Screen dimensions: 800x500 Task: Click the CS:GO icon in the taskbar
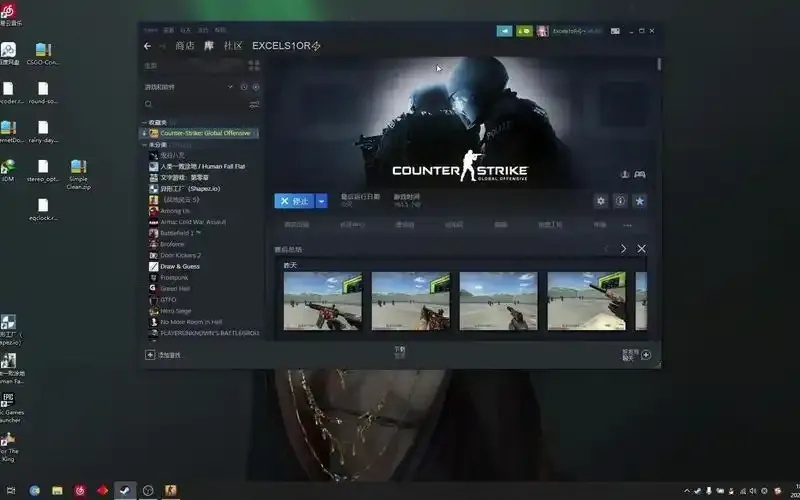[170, 490]
